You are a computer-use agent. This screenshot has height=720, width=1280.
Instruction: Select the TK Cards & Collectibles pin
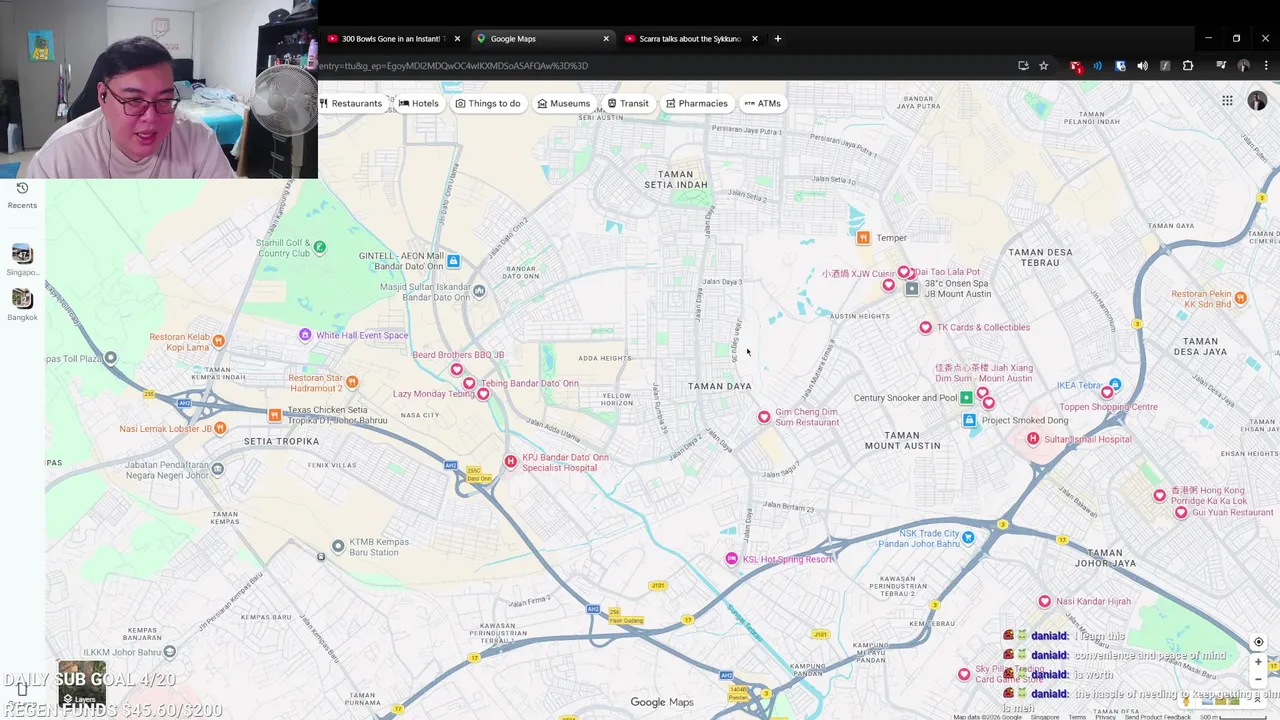(925, 327)
